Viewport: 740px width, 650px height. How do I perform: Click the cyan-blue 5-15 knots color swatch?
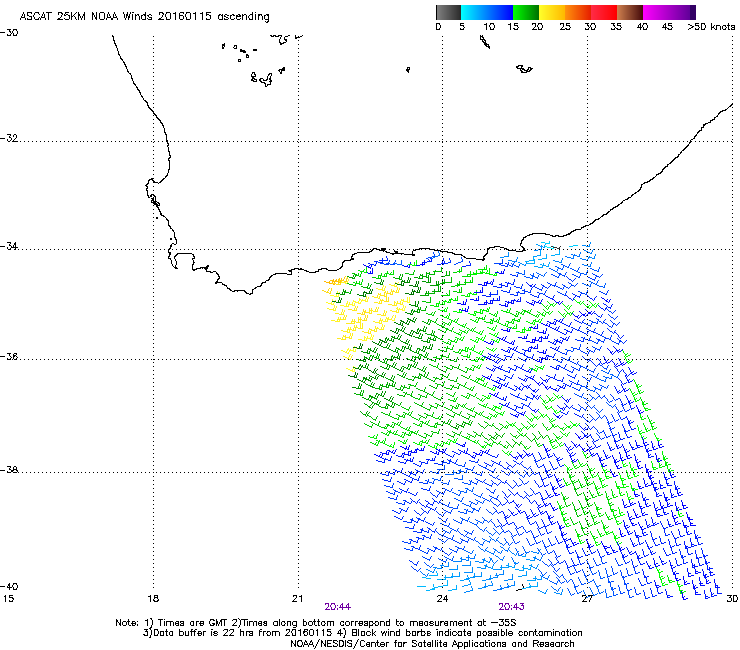(487, 12)
